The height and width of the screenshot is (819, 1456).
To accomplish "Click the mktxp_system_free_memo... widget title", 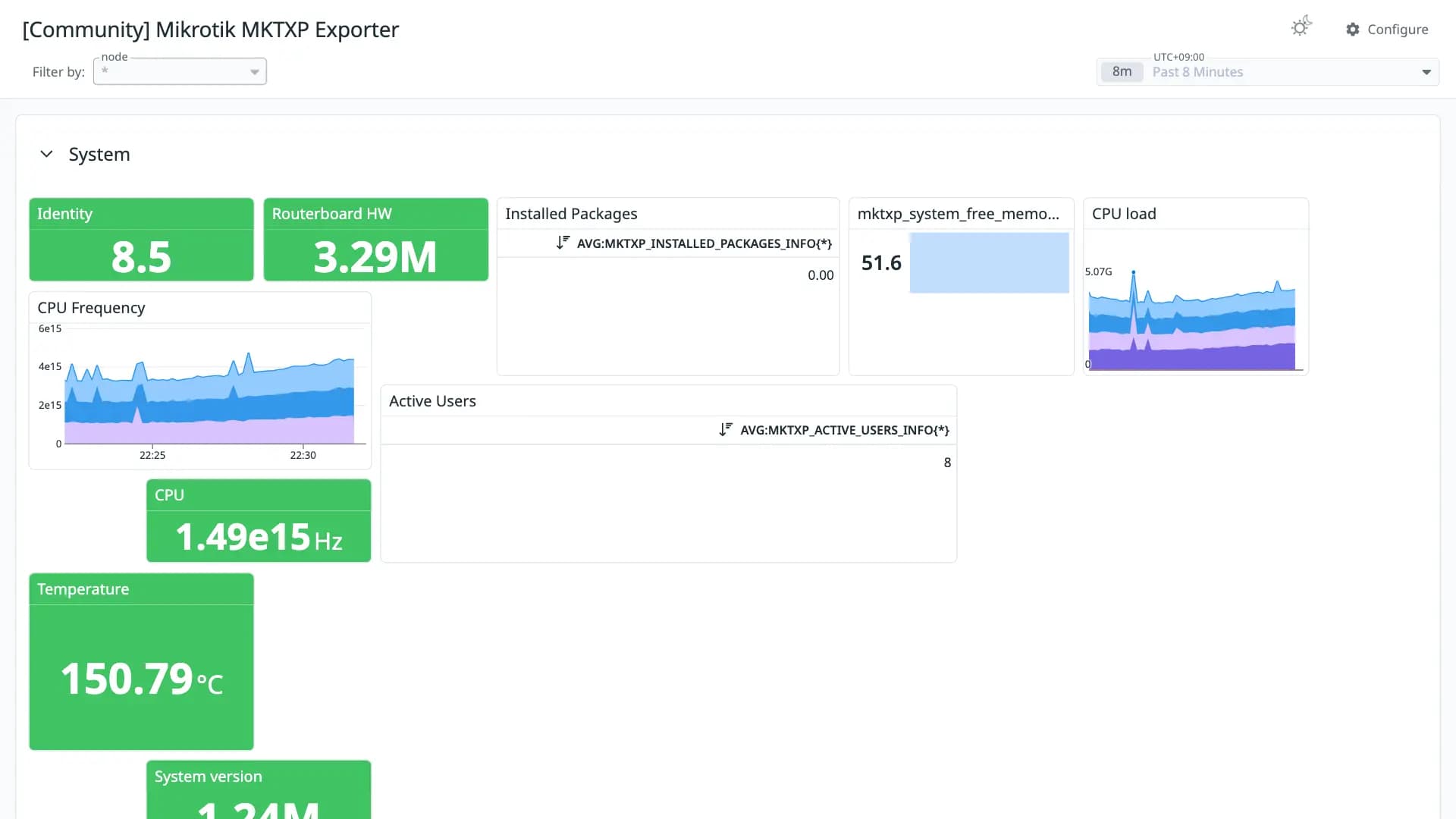I will [958, 214].
